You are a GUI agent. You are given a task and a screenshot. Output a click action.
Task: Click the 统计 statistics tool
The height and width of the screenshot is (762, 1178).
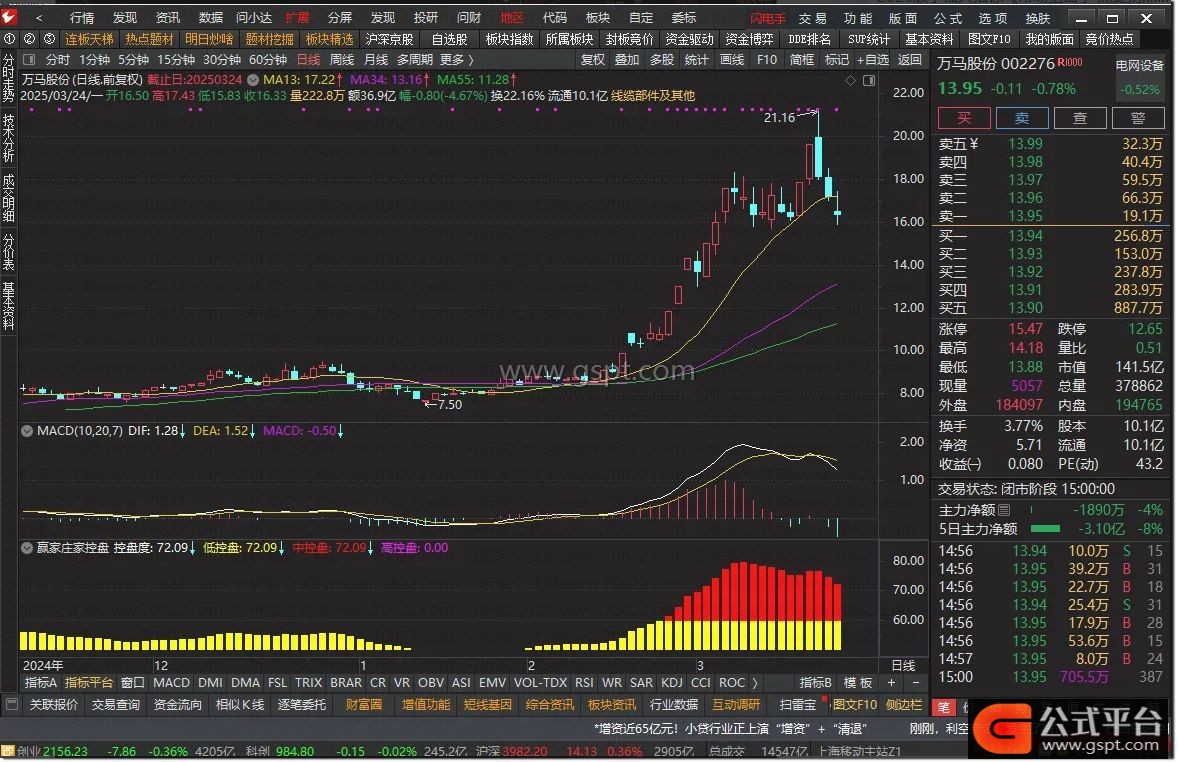(x=696, y=59)
